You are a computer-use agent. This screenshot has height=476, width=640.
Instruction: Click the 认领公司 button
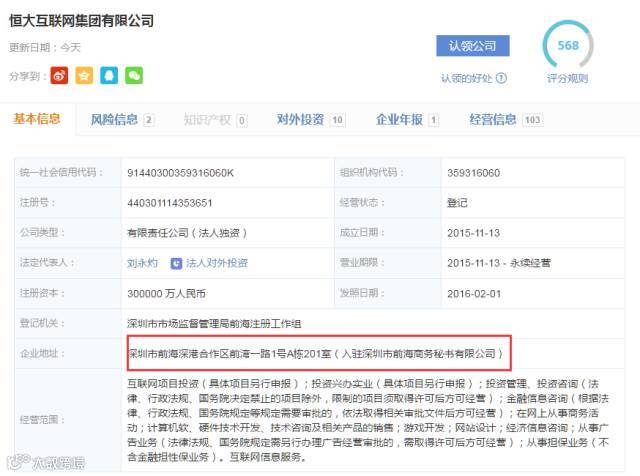(x=473, y=46)
